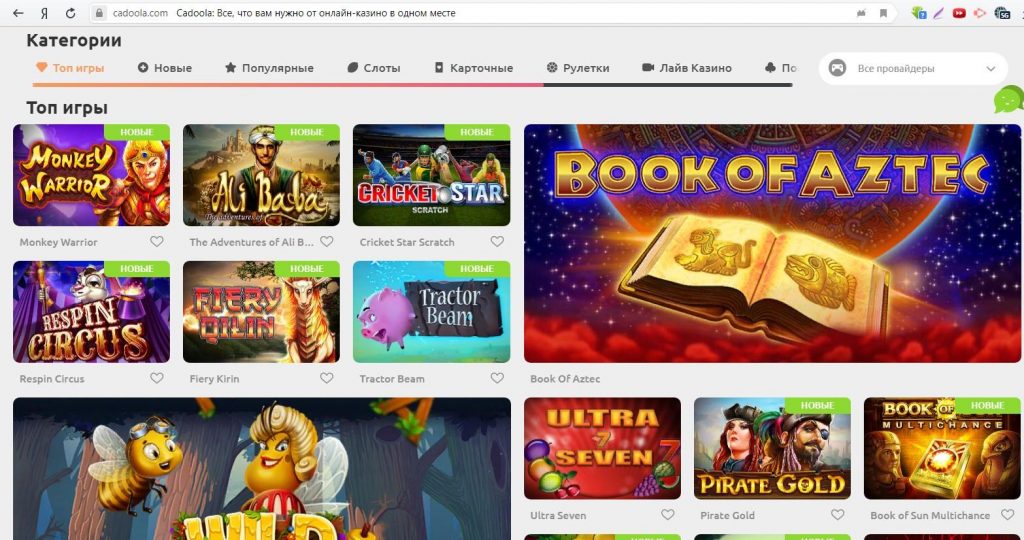The height and width of the screenshot is (540, 1024).
Task: Click the Yandex home icon
Action: [44, 12]
